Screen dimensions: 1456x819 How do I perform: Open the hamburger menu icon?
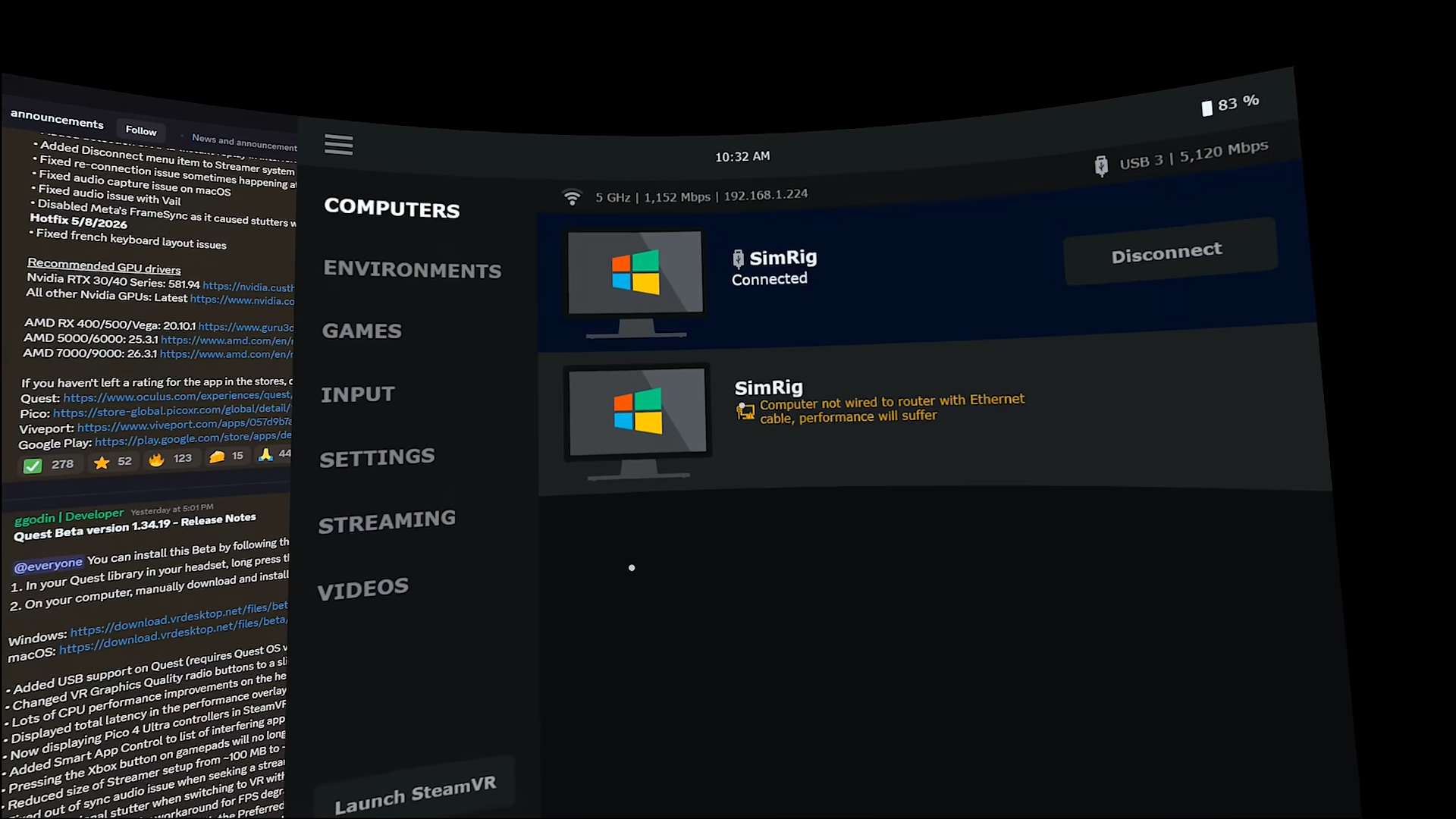(338, 144)
